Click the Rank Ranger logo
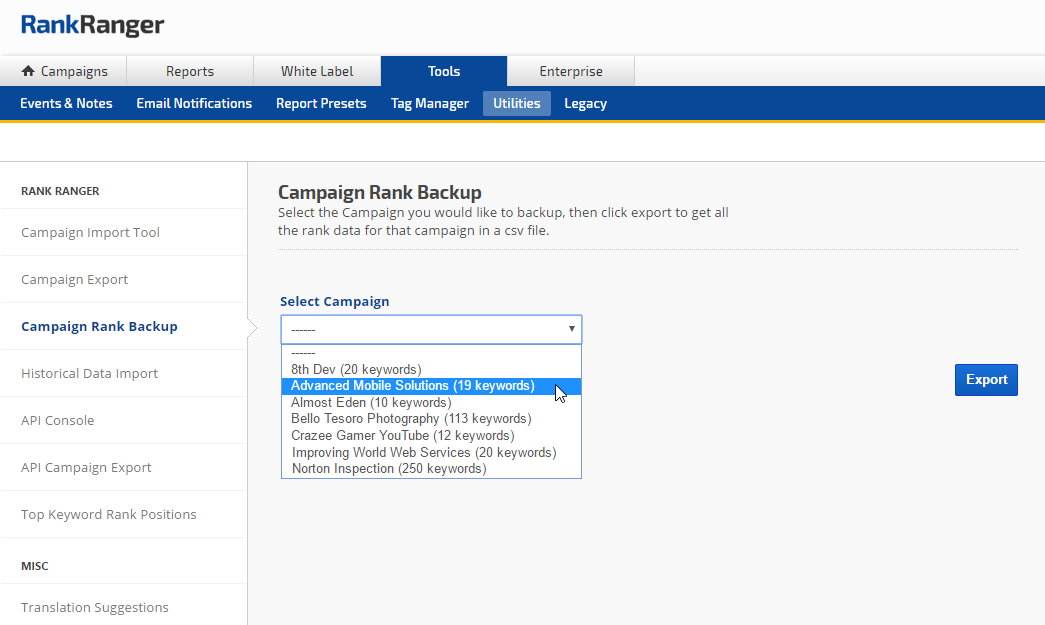 93,26
